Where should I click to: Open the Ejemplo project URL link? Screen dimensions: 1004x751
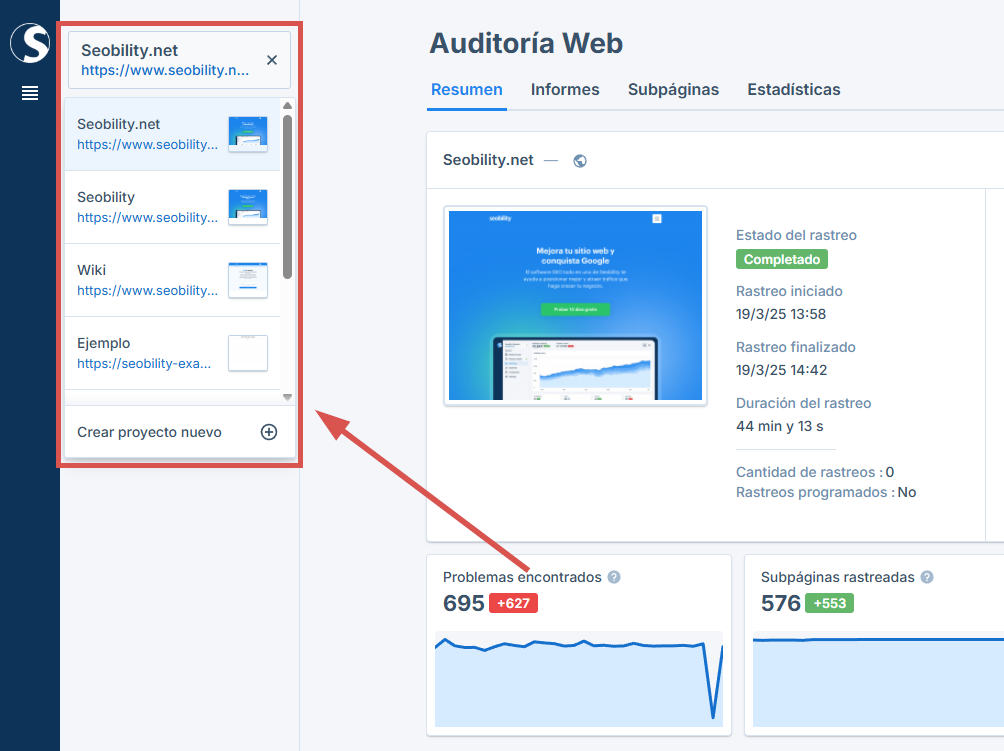(144, 364)
